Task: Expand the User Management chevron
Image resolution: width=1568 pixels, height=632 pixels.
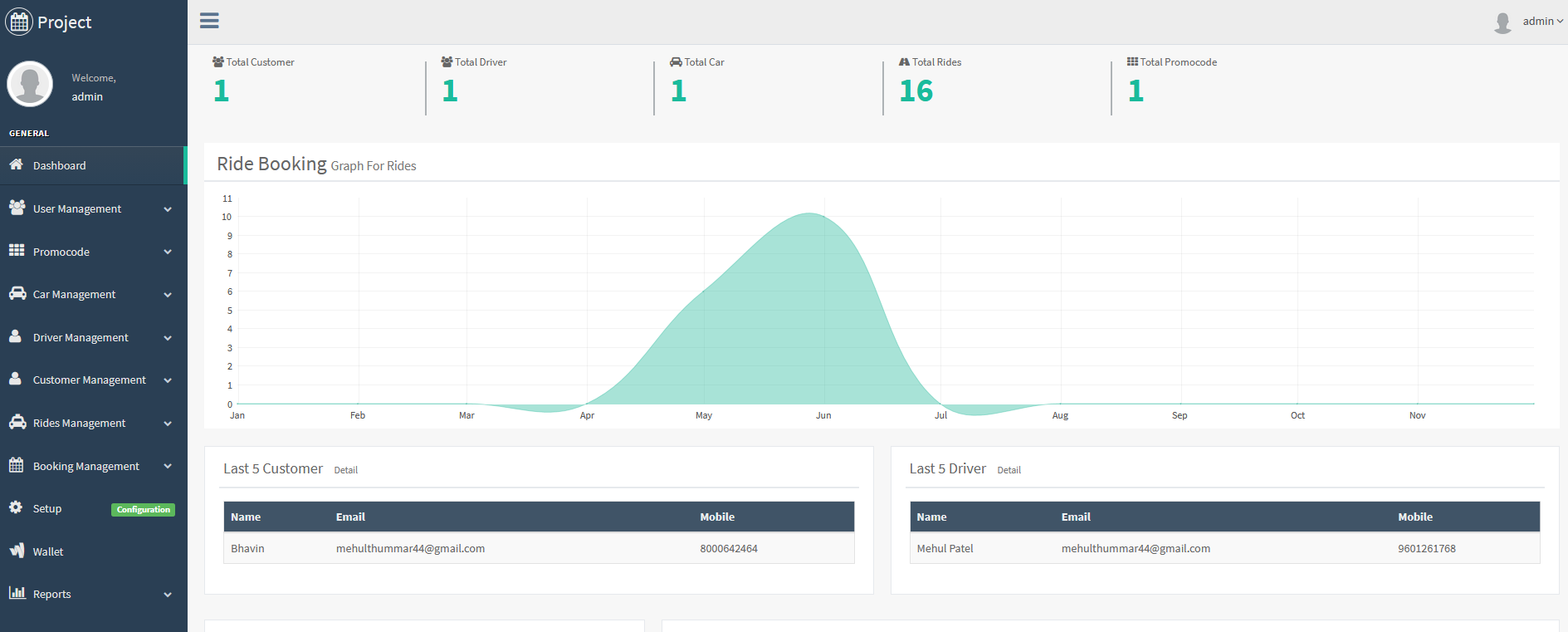Action: tap(168, 209)
